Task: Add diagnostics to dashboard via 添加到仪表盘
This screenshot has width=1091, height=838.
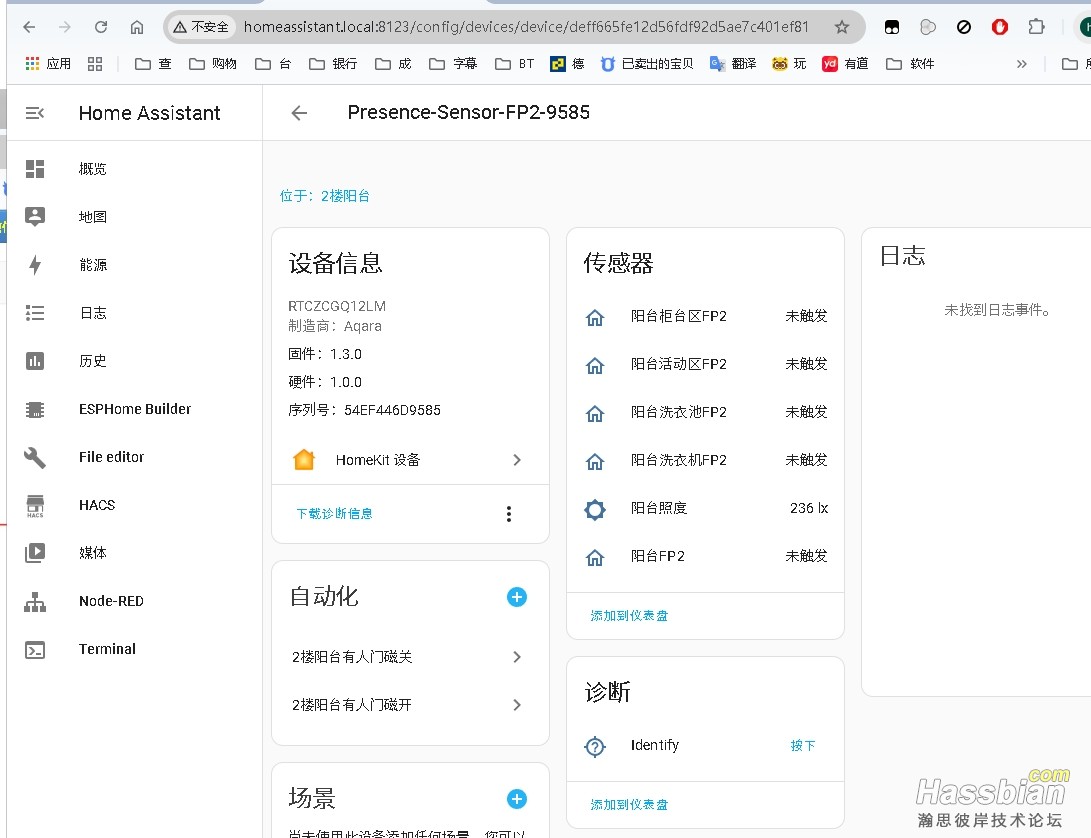Action: point(629,805)
